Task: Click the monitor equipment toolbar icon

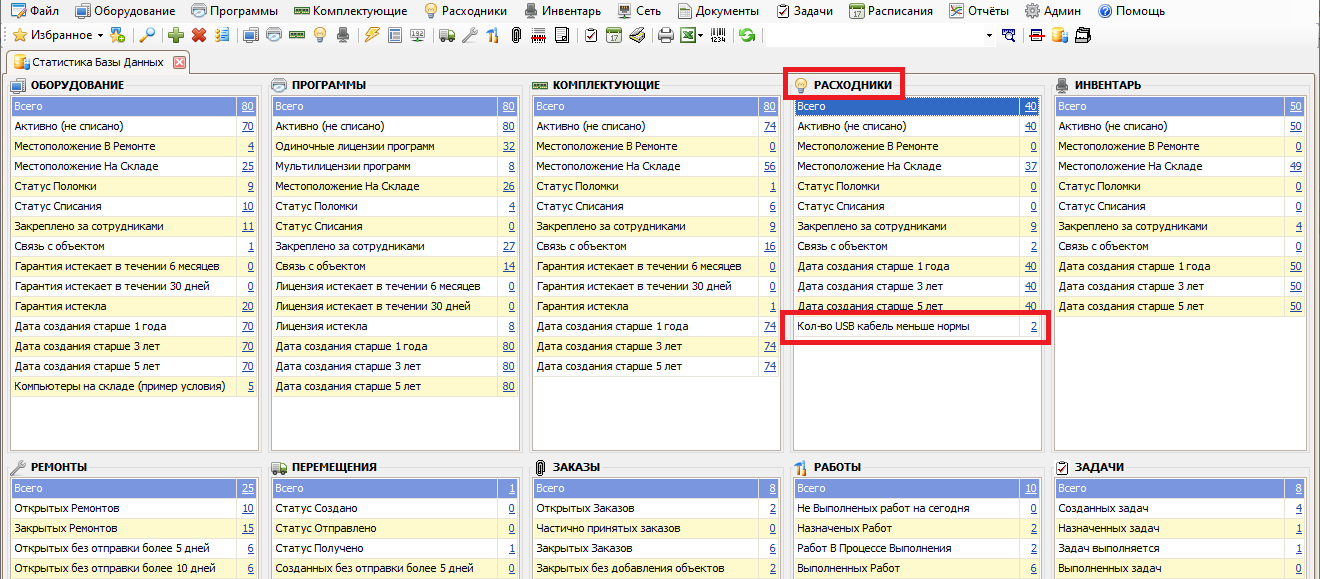Action: click(250, 35)
